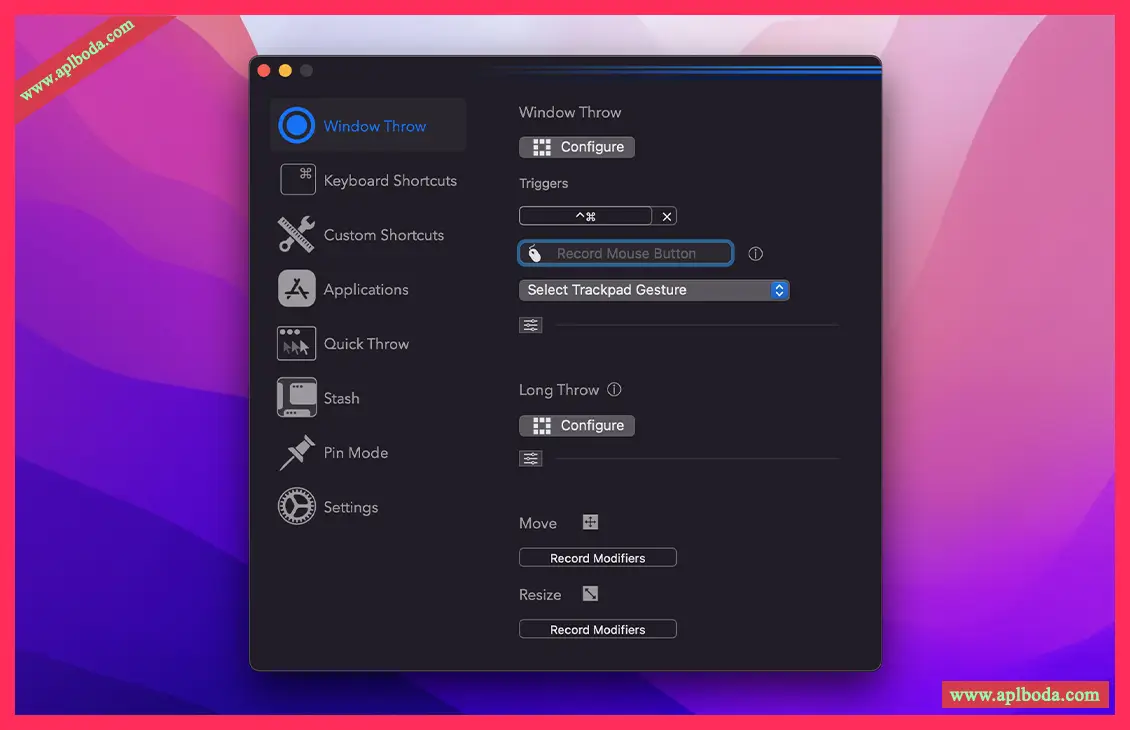The image size is (1130, 730).
Task: Select the Custom Shortcuts tools icon
Action: coord(297,235)
